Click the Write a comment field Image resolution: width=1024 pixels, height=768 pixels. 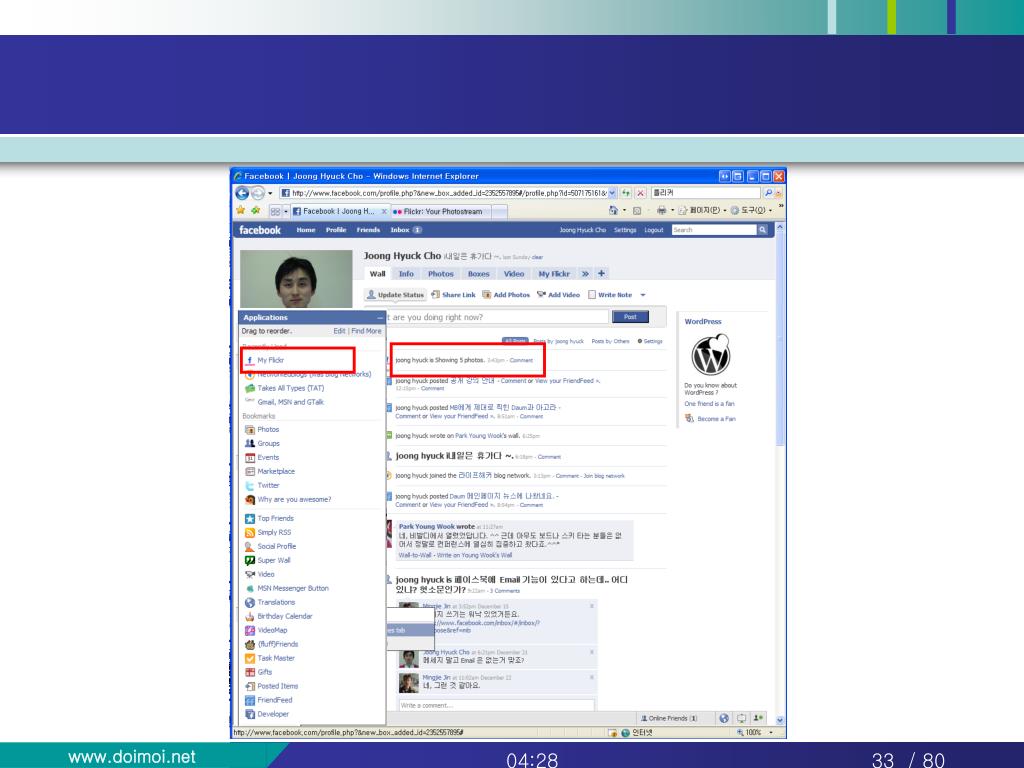coord(496,705)
